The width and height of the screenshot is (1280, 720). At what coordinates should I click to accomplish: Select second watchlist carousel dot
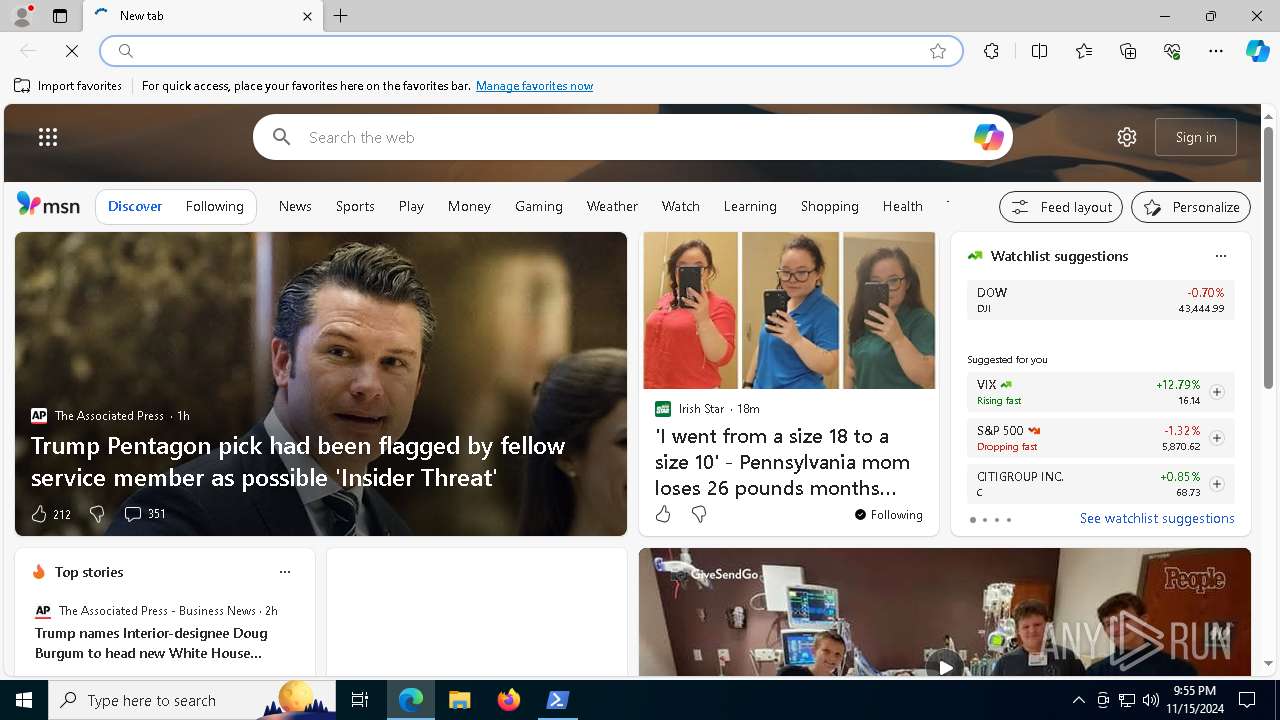point(984,520)
